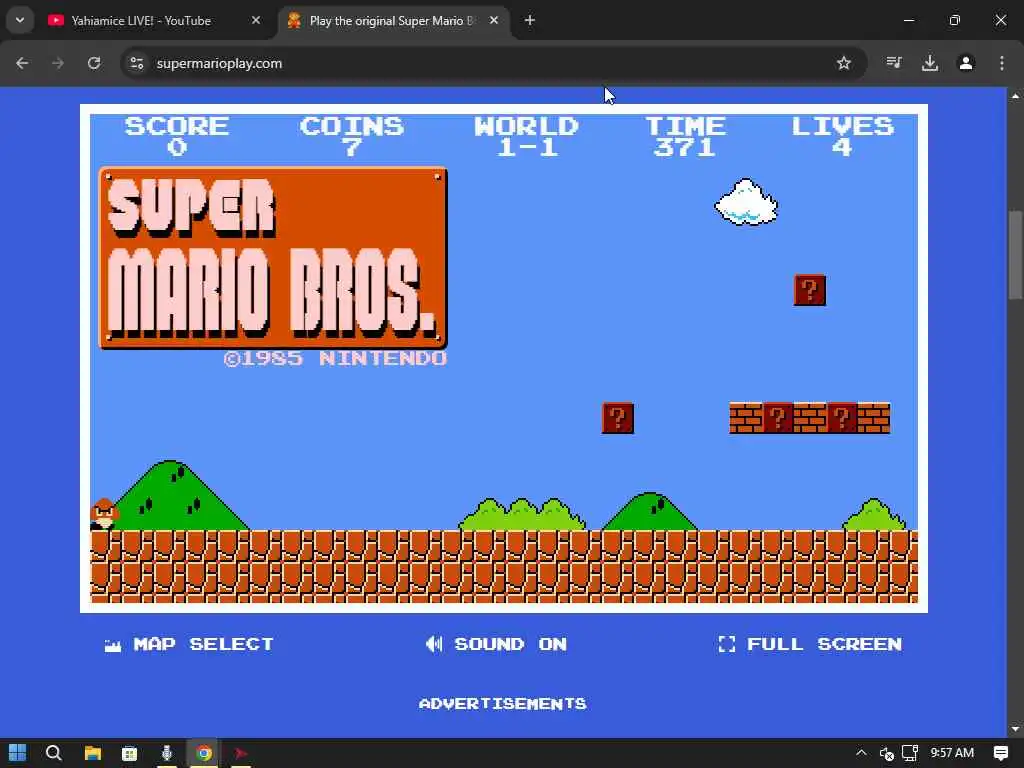Go back to the previous page
The width and height of the screenshot is (1024, 768).
[22, 63]
